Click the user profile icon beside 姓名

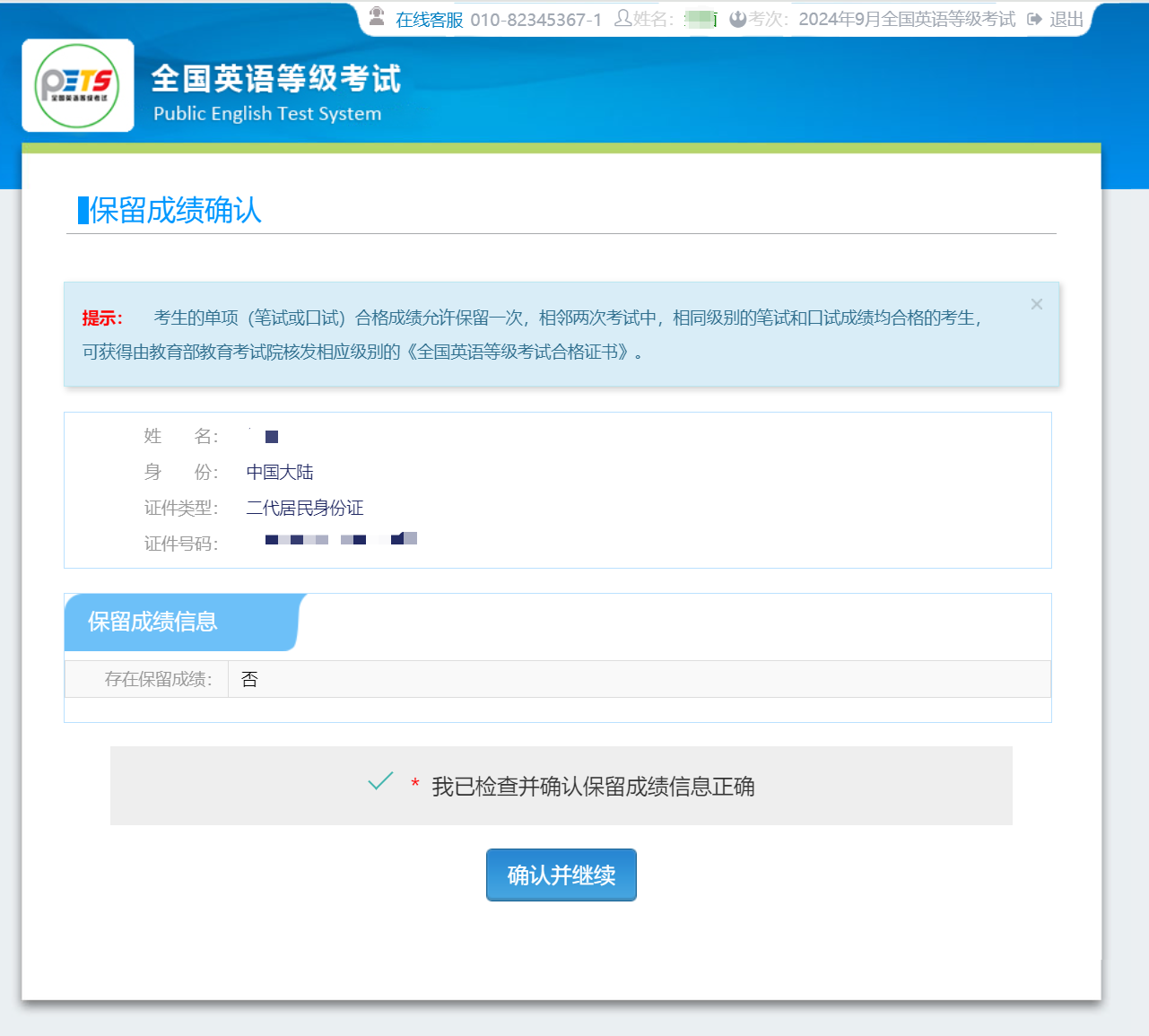tap(622, 19)
